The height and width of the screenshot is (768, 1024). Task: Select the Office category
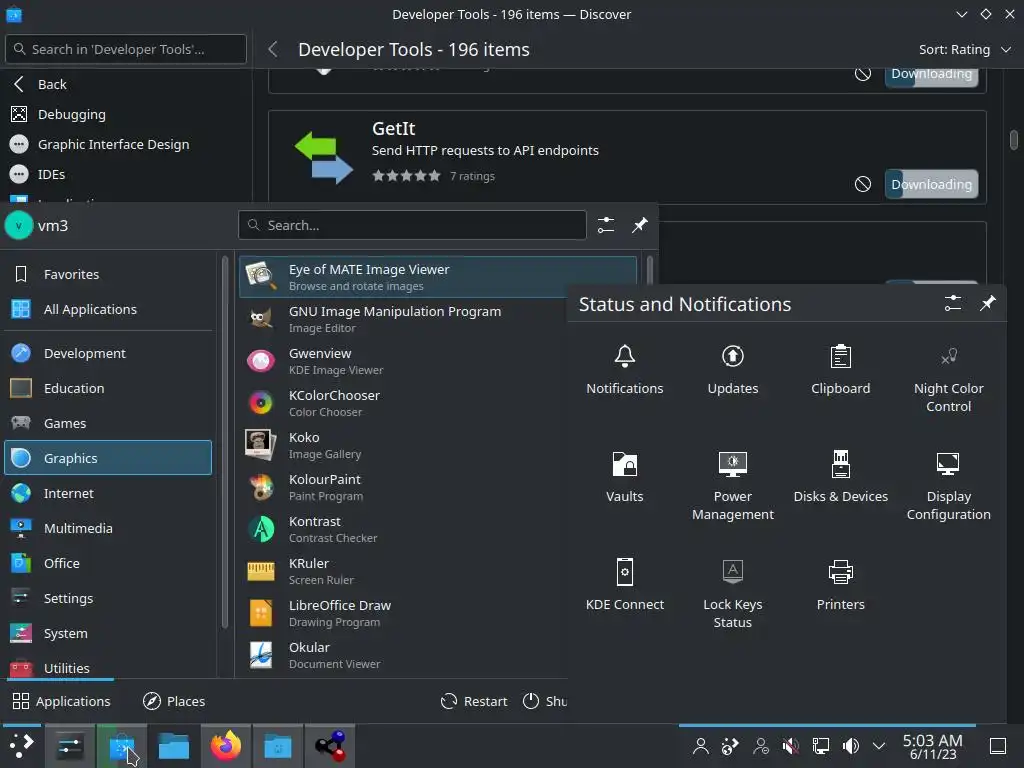pyautogui.click(x=108, y=563)
